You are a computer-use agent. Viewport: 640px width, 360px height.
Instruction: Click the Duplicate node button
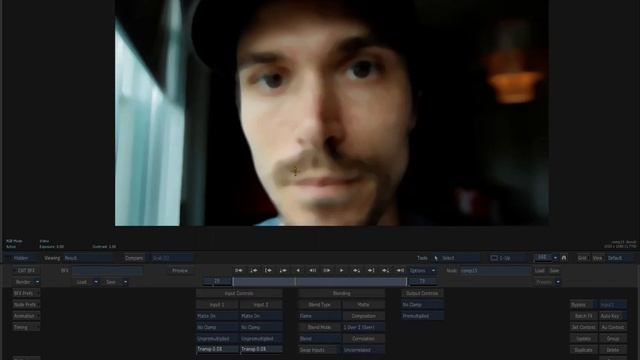[583, 350]
